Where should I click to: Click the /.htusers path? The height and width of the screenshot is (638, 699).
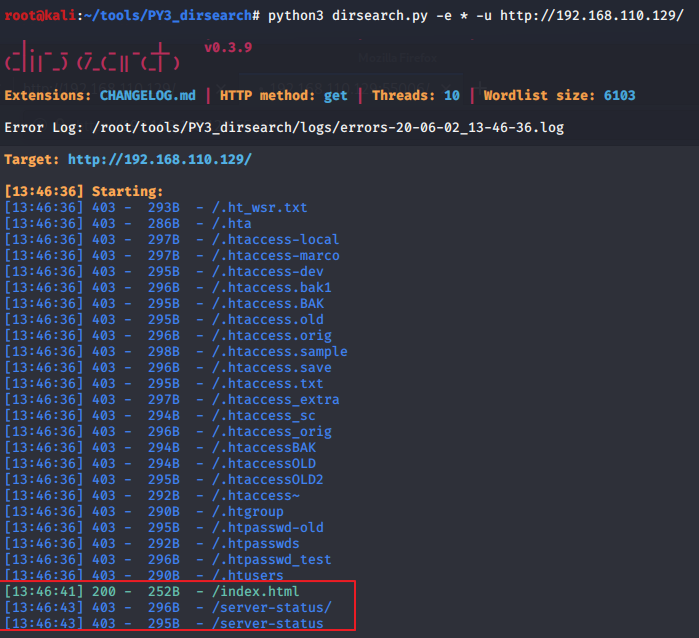coord(248,575)
